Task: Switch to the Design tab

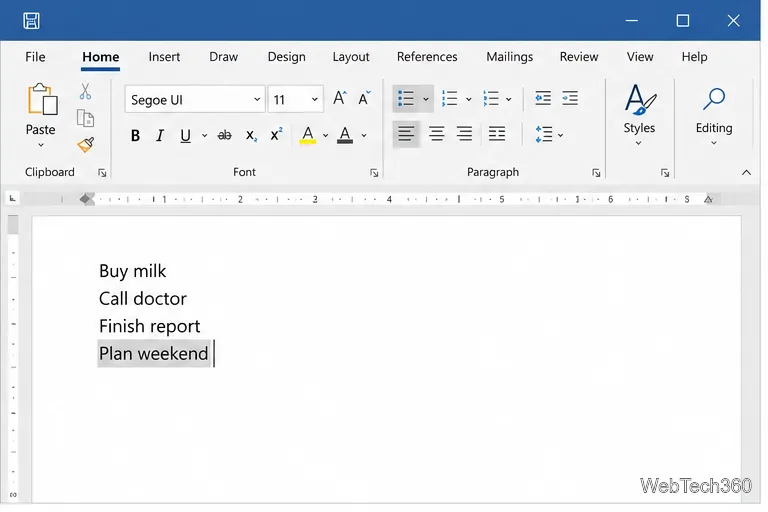Action: (x=287, y=57)
